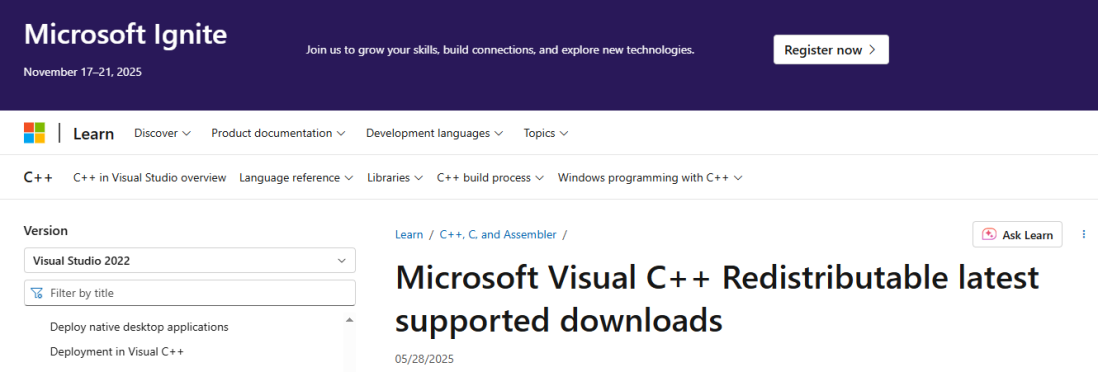Open the Topics dropdown

545,133
